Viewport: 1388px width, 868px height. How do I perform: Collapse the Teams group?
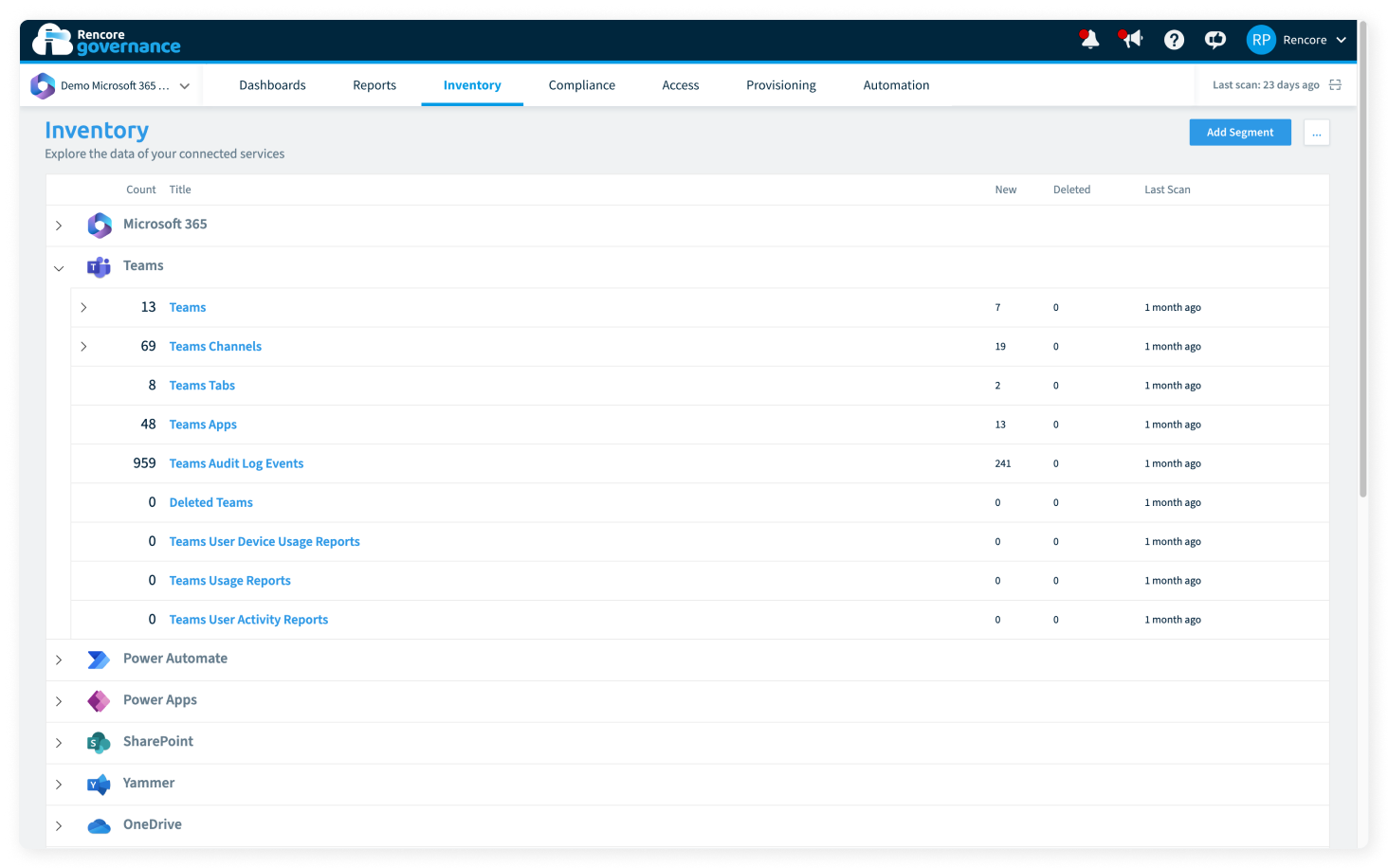(59, 268)
